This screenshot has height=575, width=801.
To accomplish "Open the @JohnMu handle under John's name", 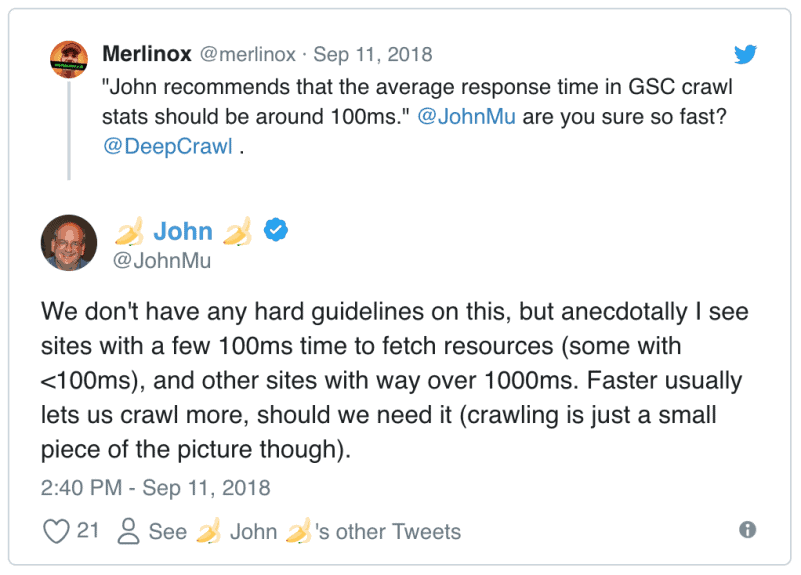I will [x=162, y=261].
